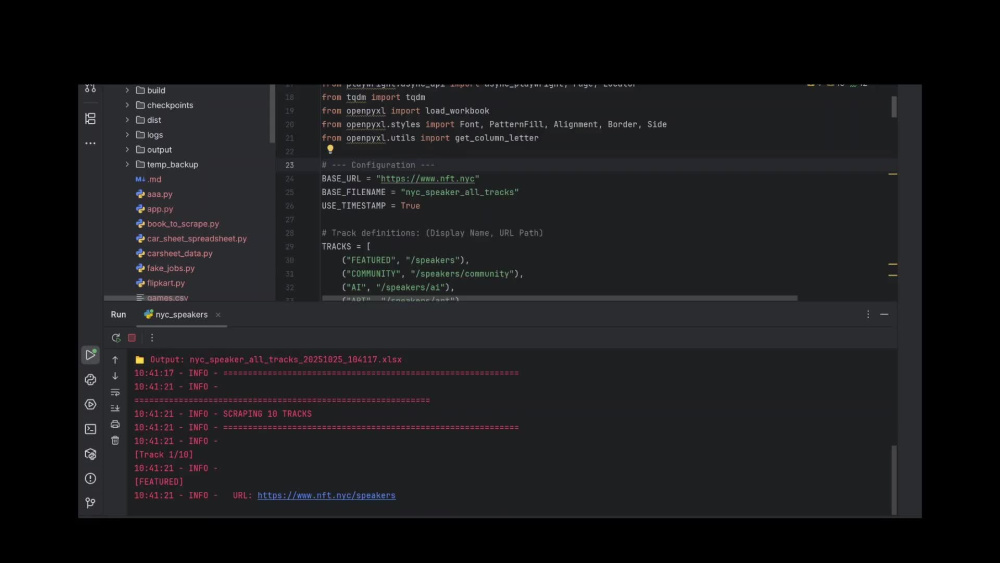
Task: Open the Python Console tool window
Action: (91, 379)
